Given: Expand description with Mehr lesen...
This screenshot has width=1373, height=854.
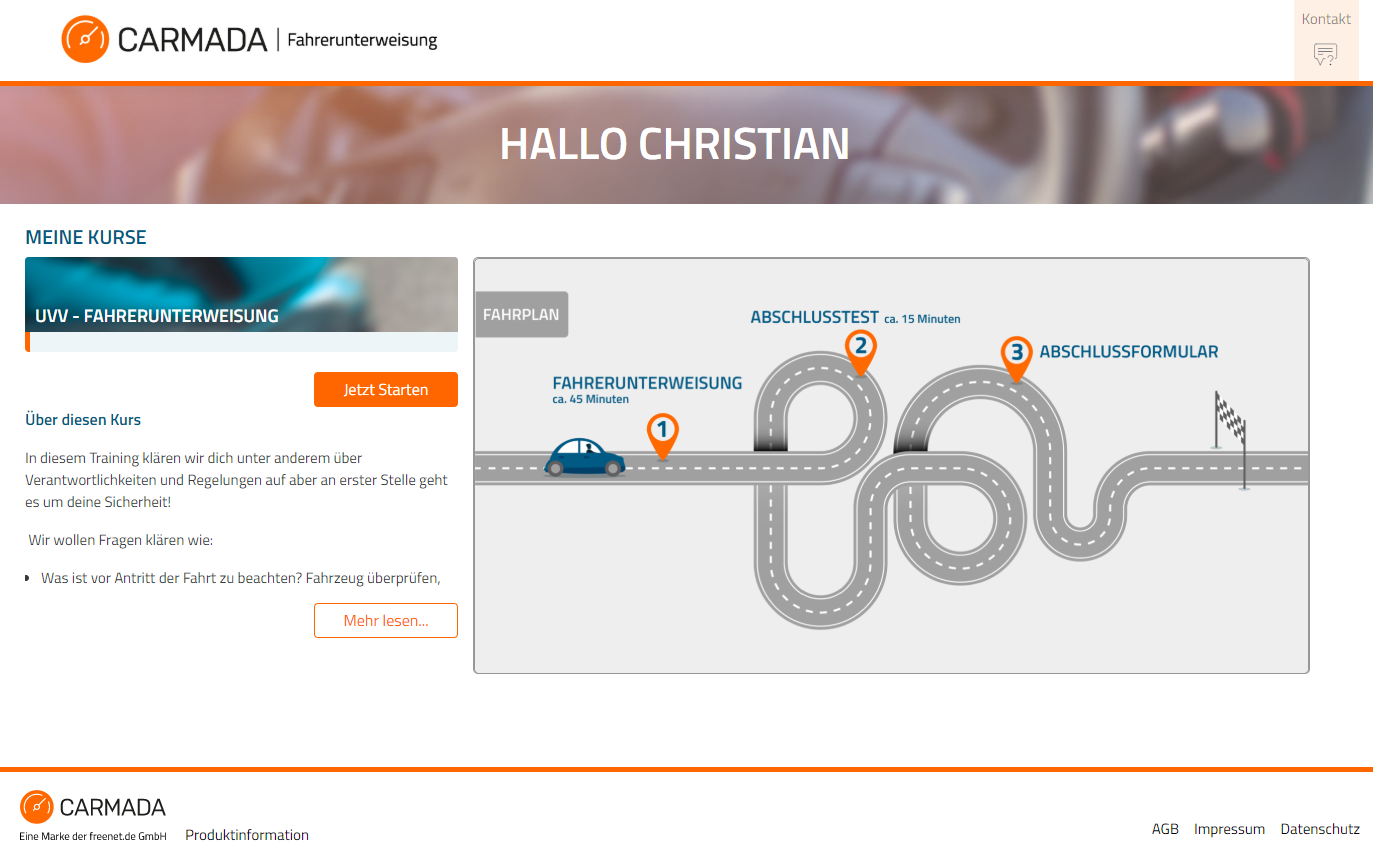Looking at the screenshot, I should click(386, 621).
